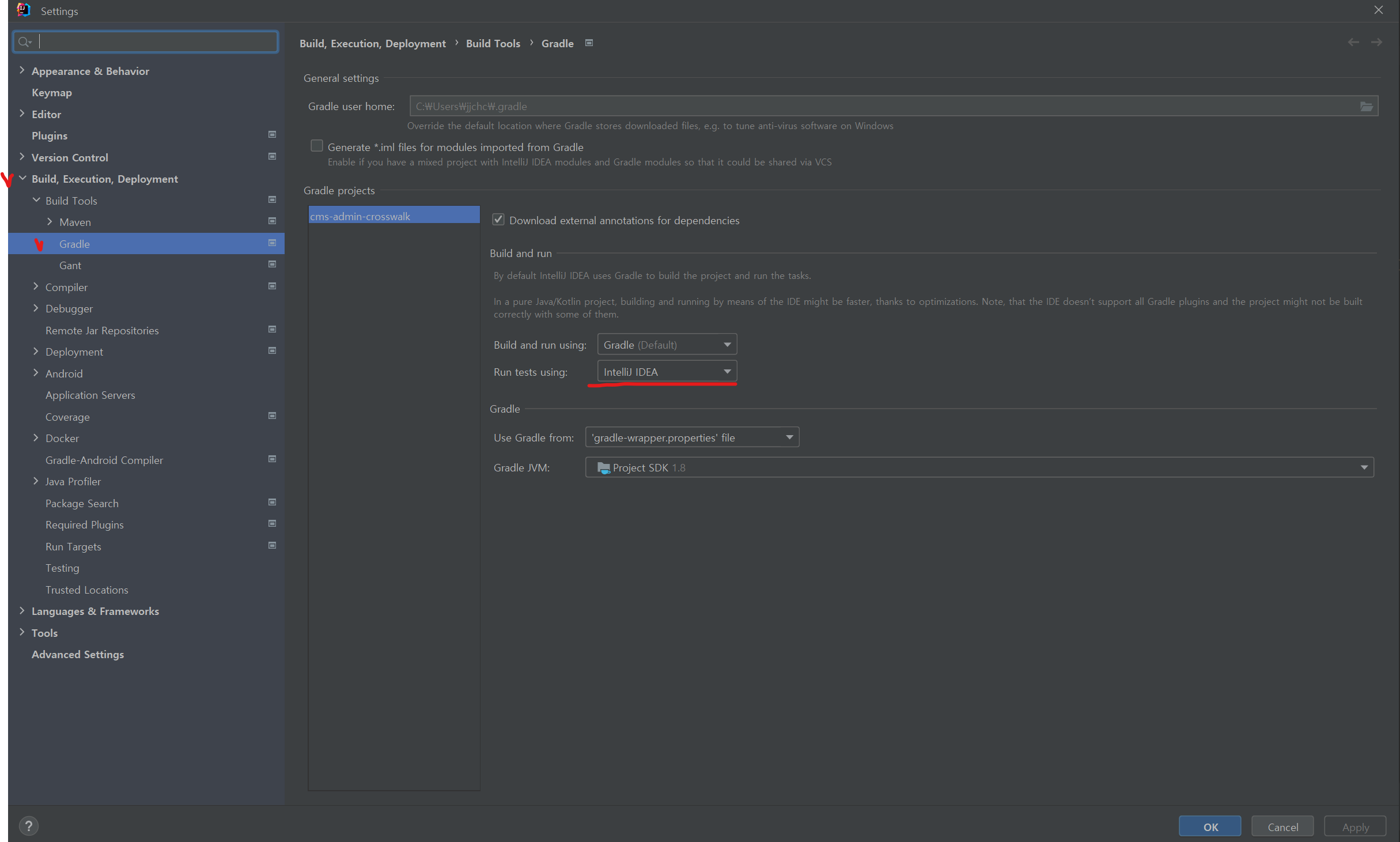Expand the Version Control section
This screenshot has width=1400, height=842.
coord(22,157)
